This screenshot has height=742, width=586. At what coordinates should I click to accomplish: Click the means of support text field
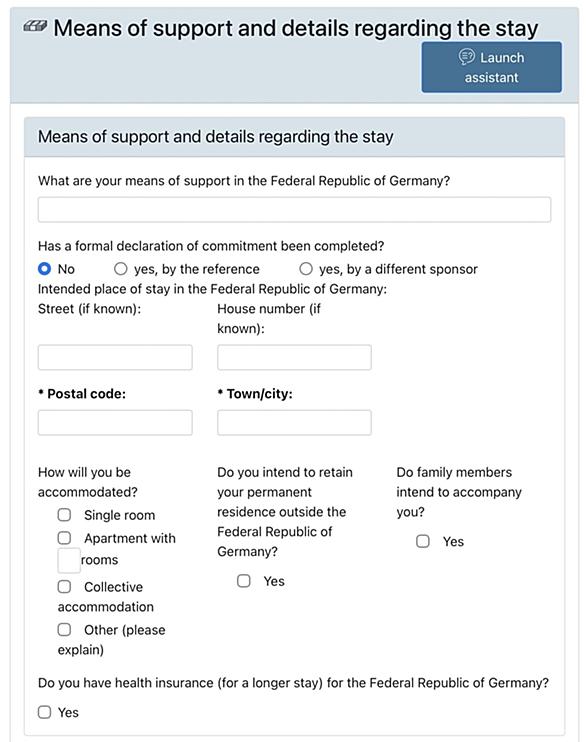tap(294, 210)
